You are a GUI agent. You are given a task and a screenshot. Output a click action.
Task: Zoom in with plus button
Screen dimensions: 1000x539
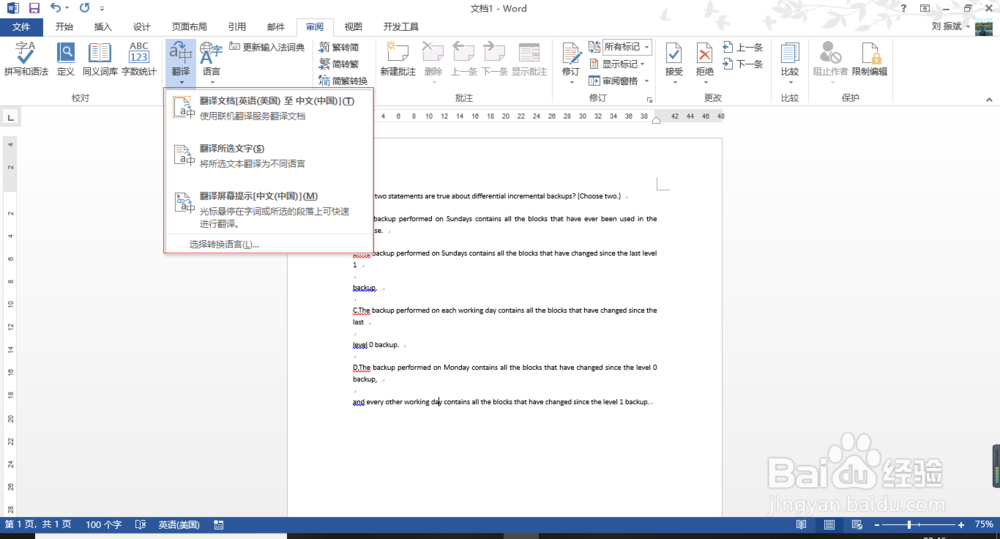click(x=961, y=524)
